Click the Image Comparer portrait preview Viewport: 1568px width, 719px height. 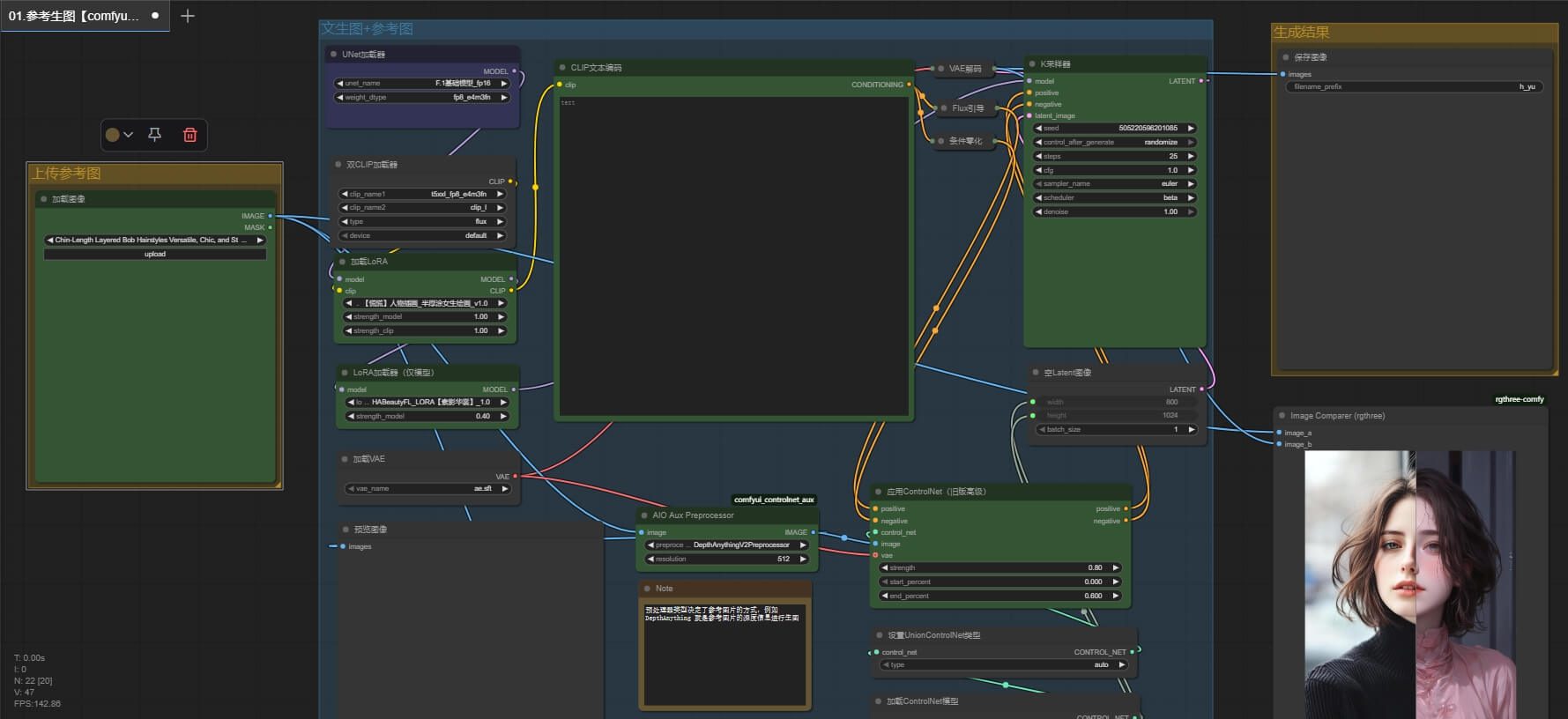[x=1410, y=585]
